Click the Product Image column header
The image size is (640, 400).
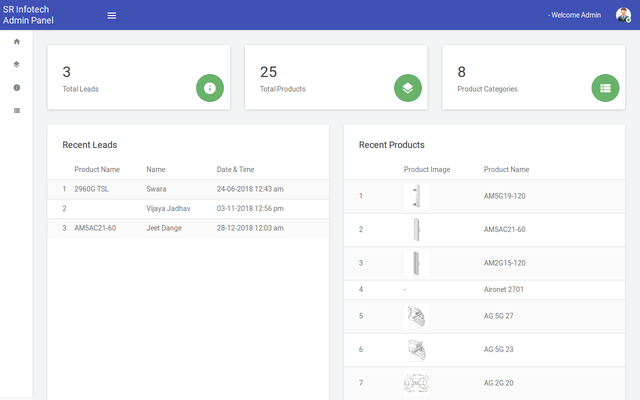[x=427, y=169]
